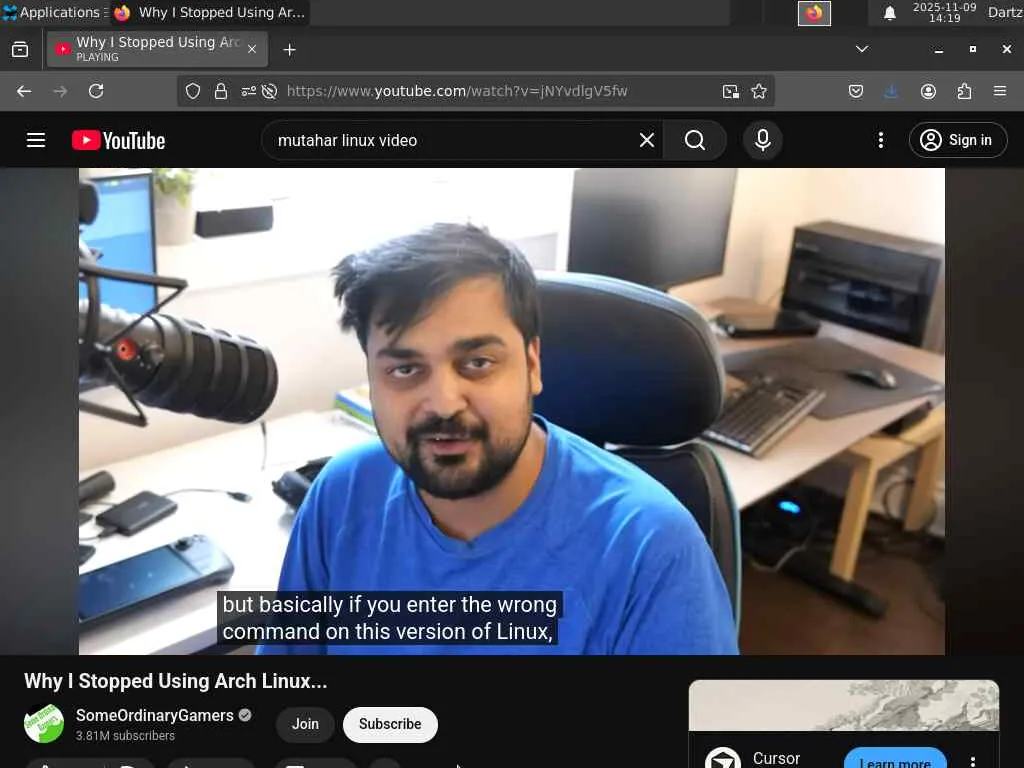Open site permissions icon in address bar
Viewport: 1024px width, 768px height.
pos(248,91)
